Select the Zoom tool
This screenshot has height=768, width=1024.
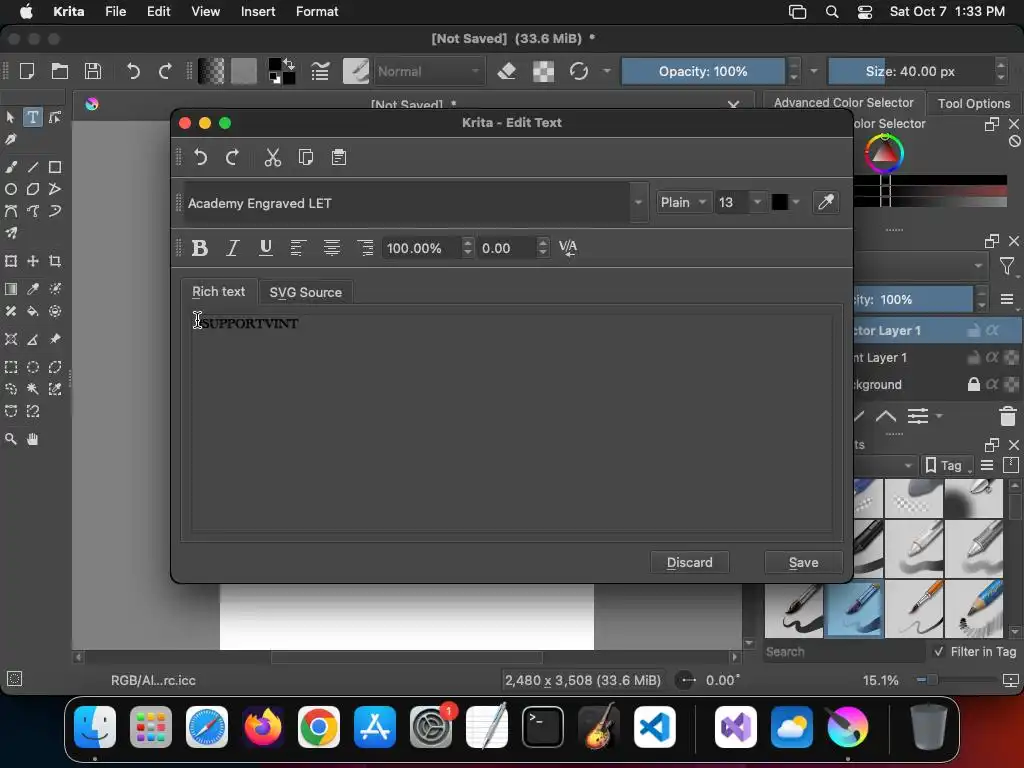coord(11,439)
